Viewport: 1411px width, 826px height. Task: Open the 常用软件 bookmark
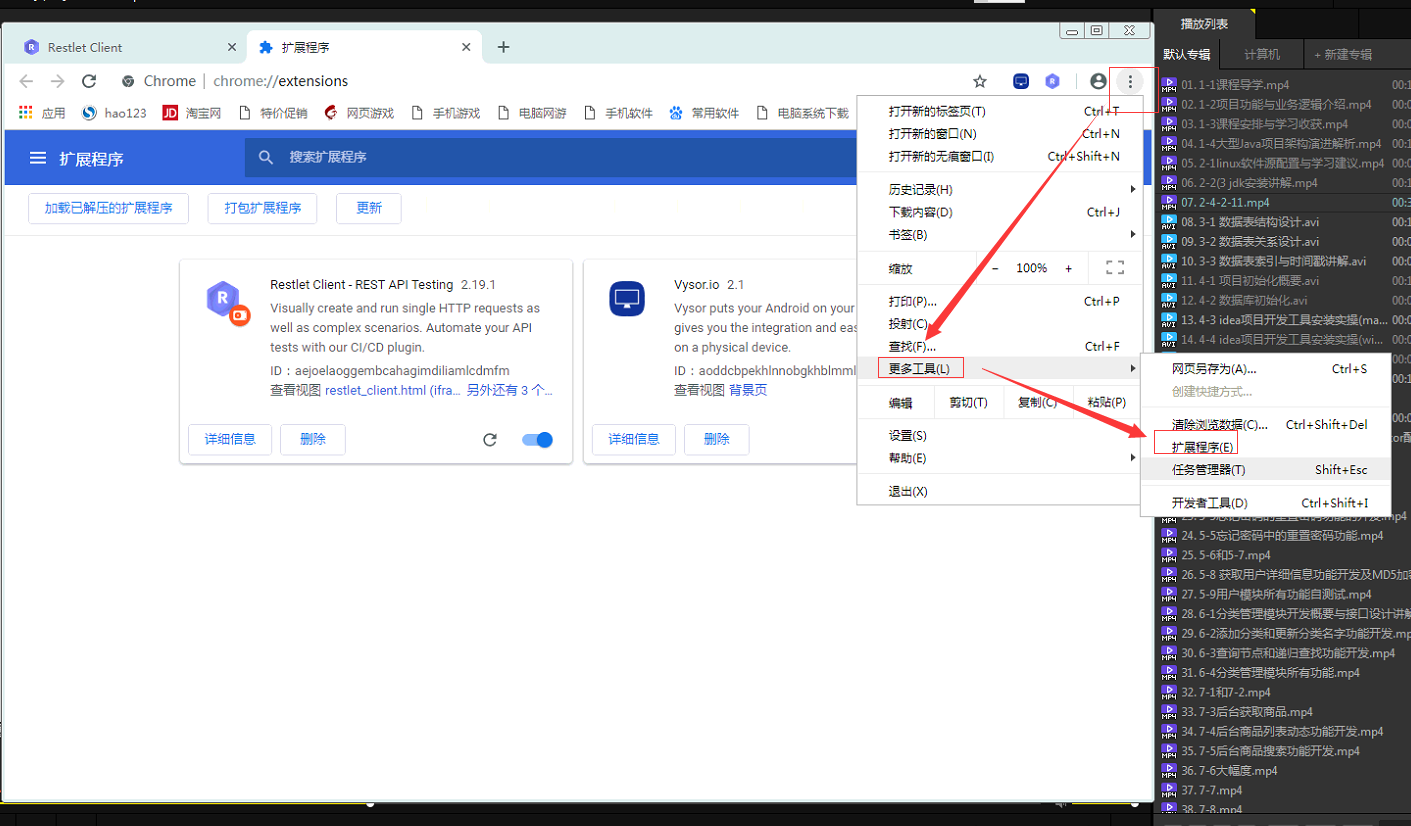pyautogui.click(x=704, y=113)
